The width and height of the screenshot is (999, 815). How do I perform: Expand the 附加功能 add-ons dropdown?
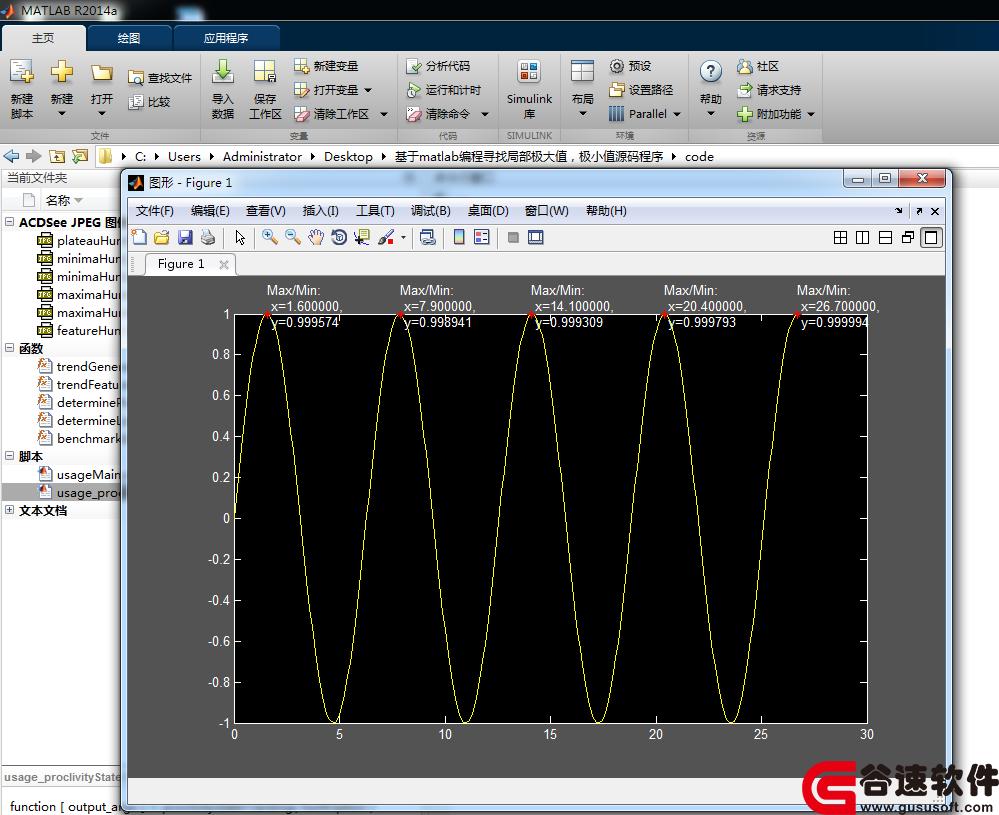point(811,114)
